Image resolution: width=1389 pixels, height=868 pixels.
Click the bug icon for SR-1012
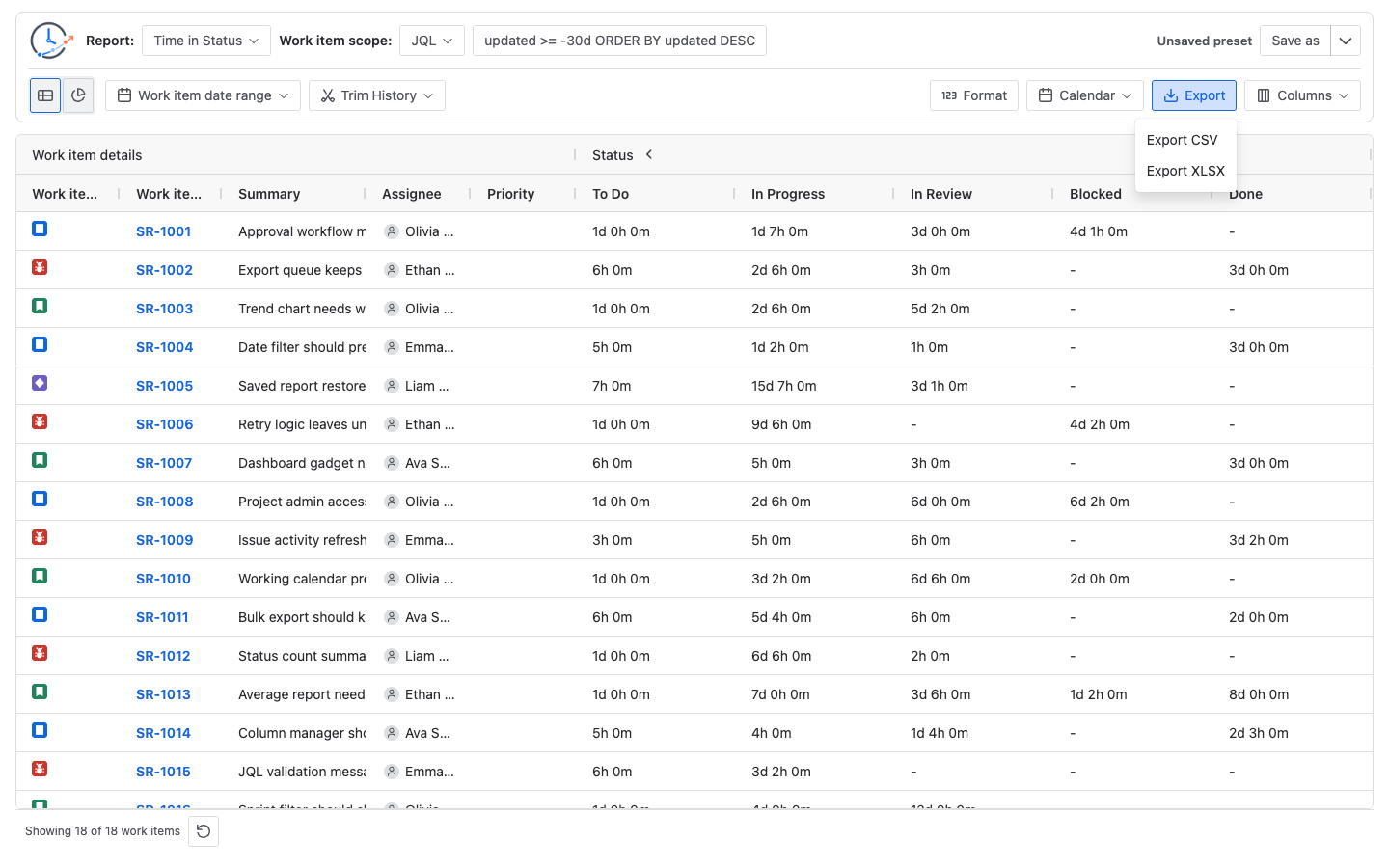[x=40, y=653]
